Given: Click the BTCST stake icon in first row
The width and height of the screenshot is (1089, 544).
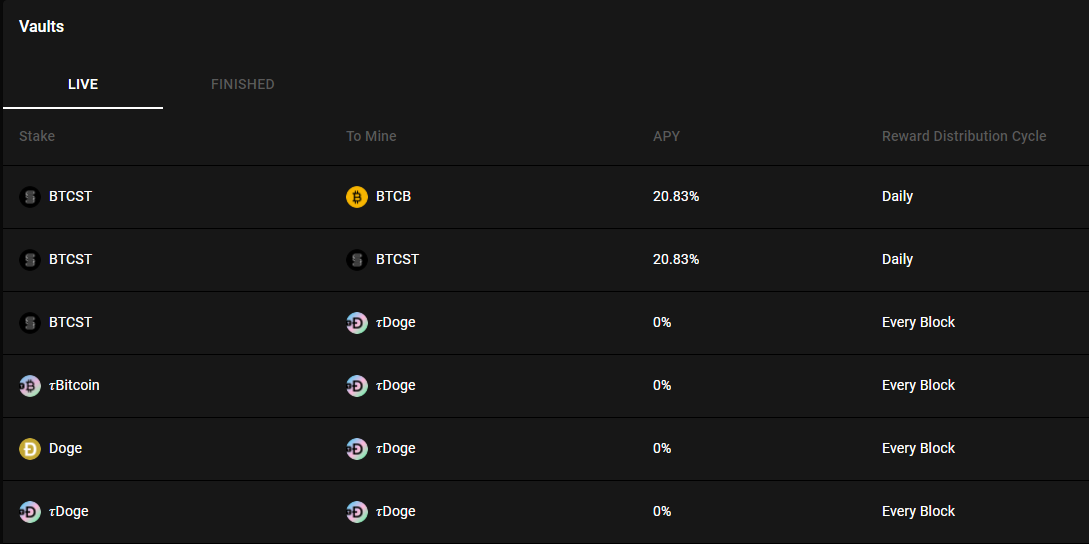Looking at the screenshot, I should (30, 197).
